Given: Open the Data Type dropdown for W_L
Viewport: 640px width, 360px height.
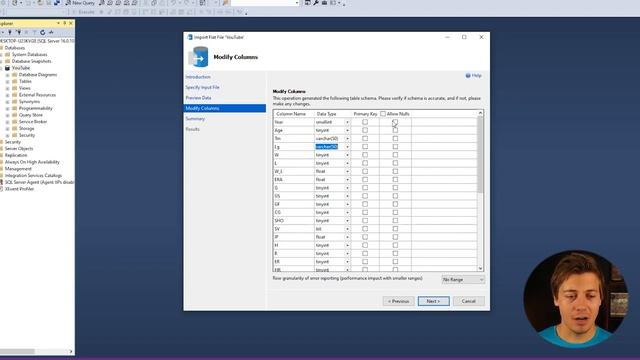Looking at the screenshot, I should tap(347, 171).
